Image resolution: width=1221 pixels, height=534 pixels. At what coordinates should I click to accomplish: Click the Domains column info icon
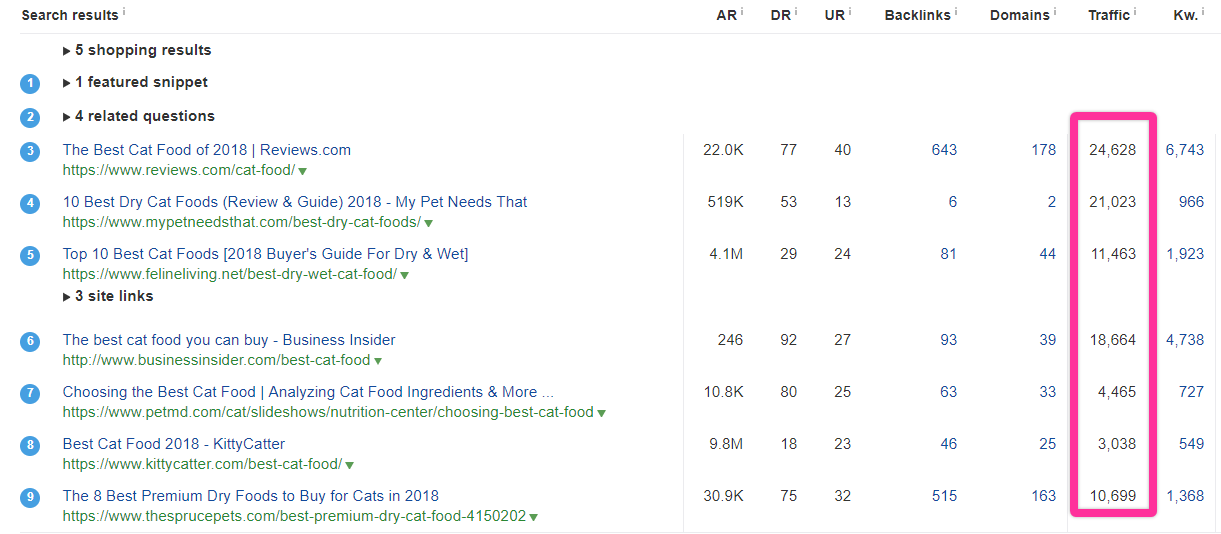click(1055, 11)
